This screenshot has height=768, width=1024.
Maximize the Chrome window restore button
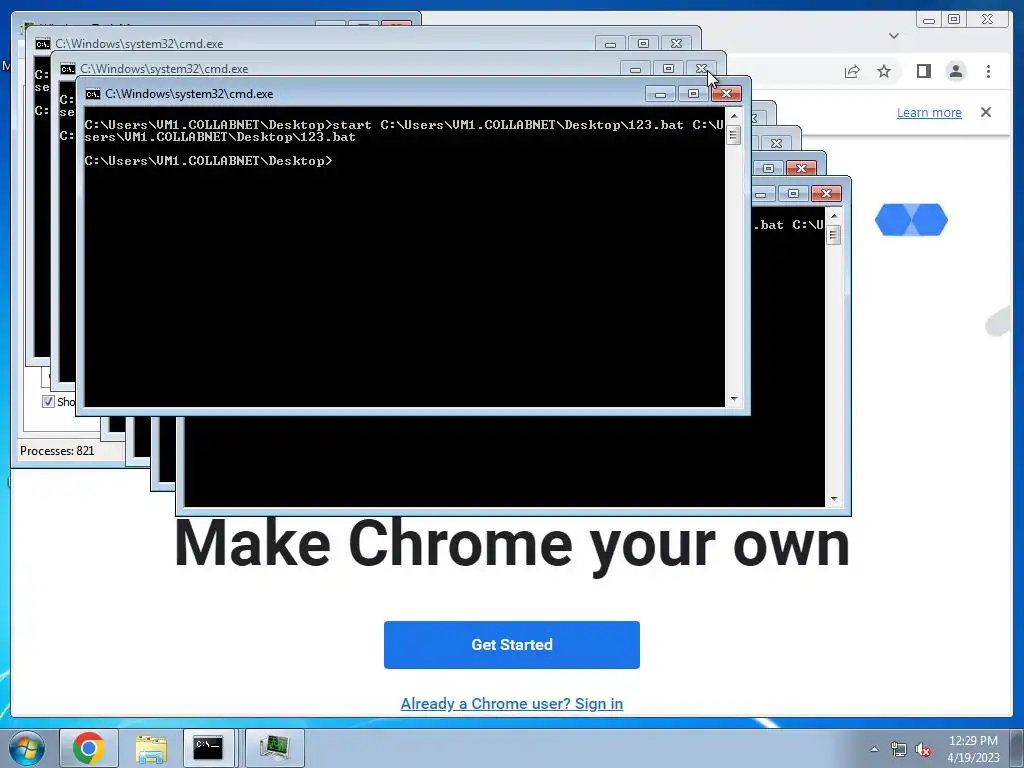tap(954, 19)
